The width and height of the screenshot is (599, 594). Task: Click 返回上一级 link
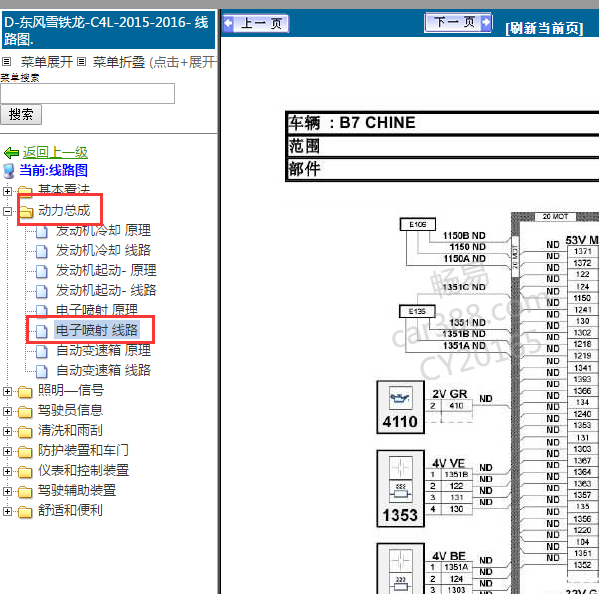pyautogui.click(x=55, y=152)
